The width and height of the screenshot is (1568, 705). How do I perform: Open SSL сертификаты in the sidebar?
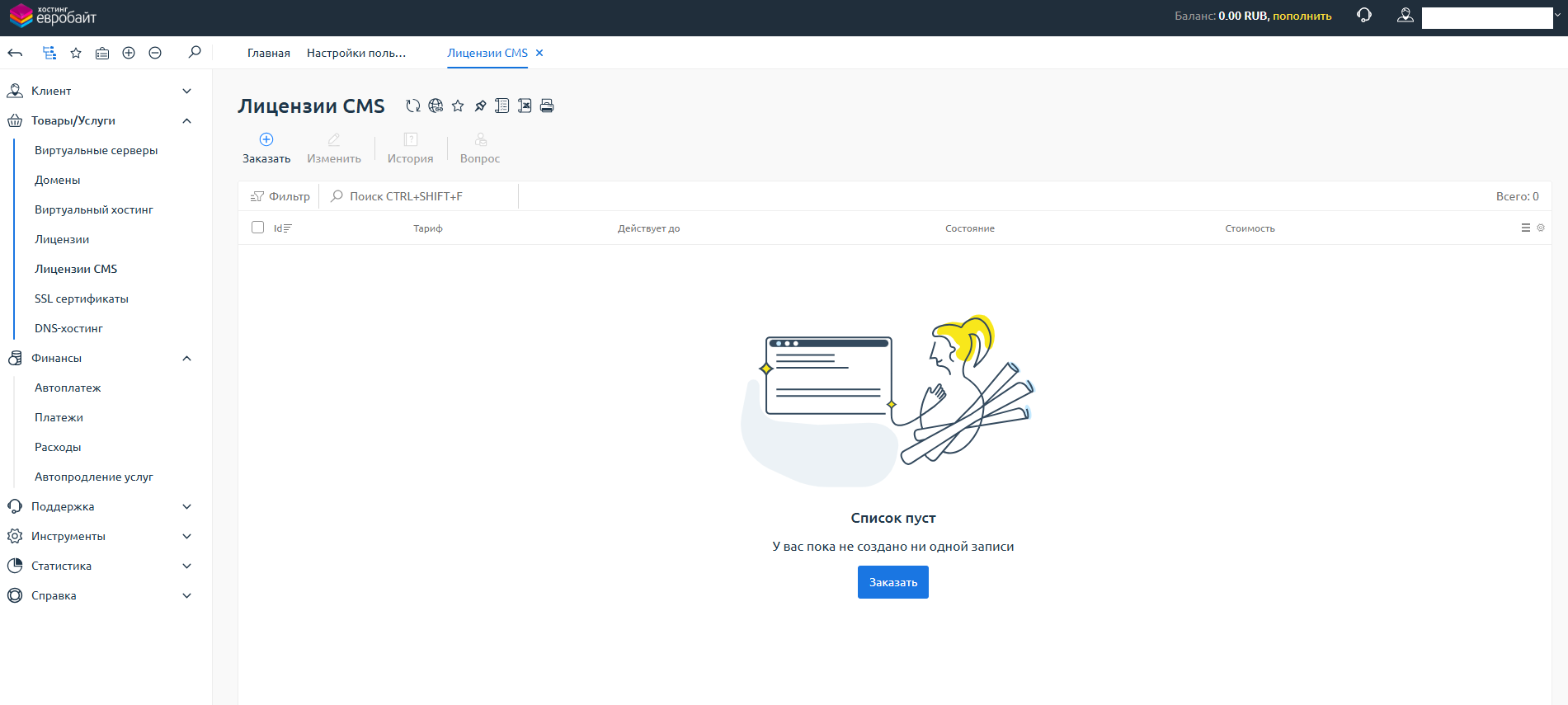[x=82, y=298]
